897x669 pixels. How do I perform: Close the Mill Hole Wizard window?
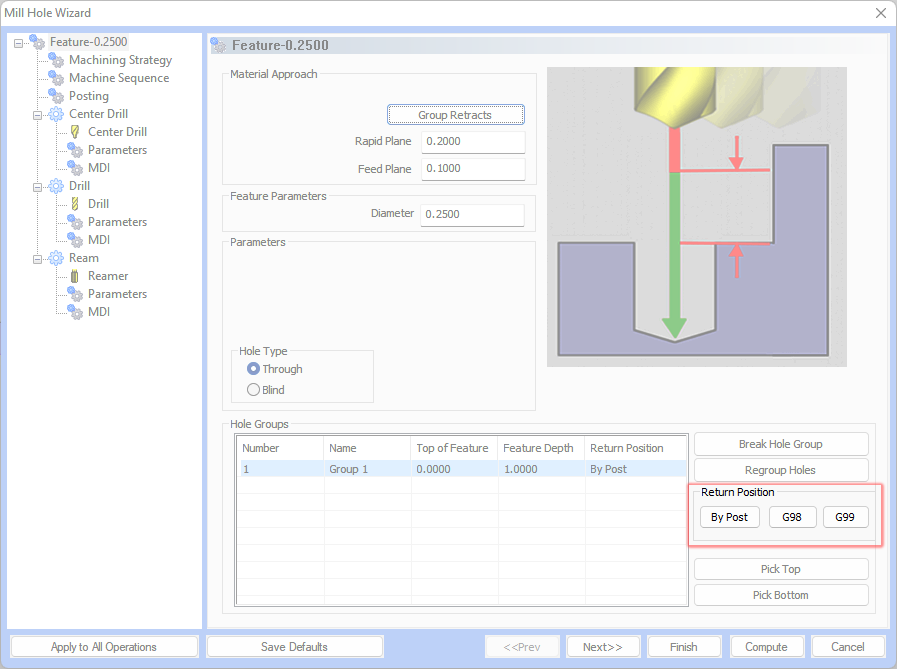(881, 13)
